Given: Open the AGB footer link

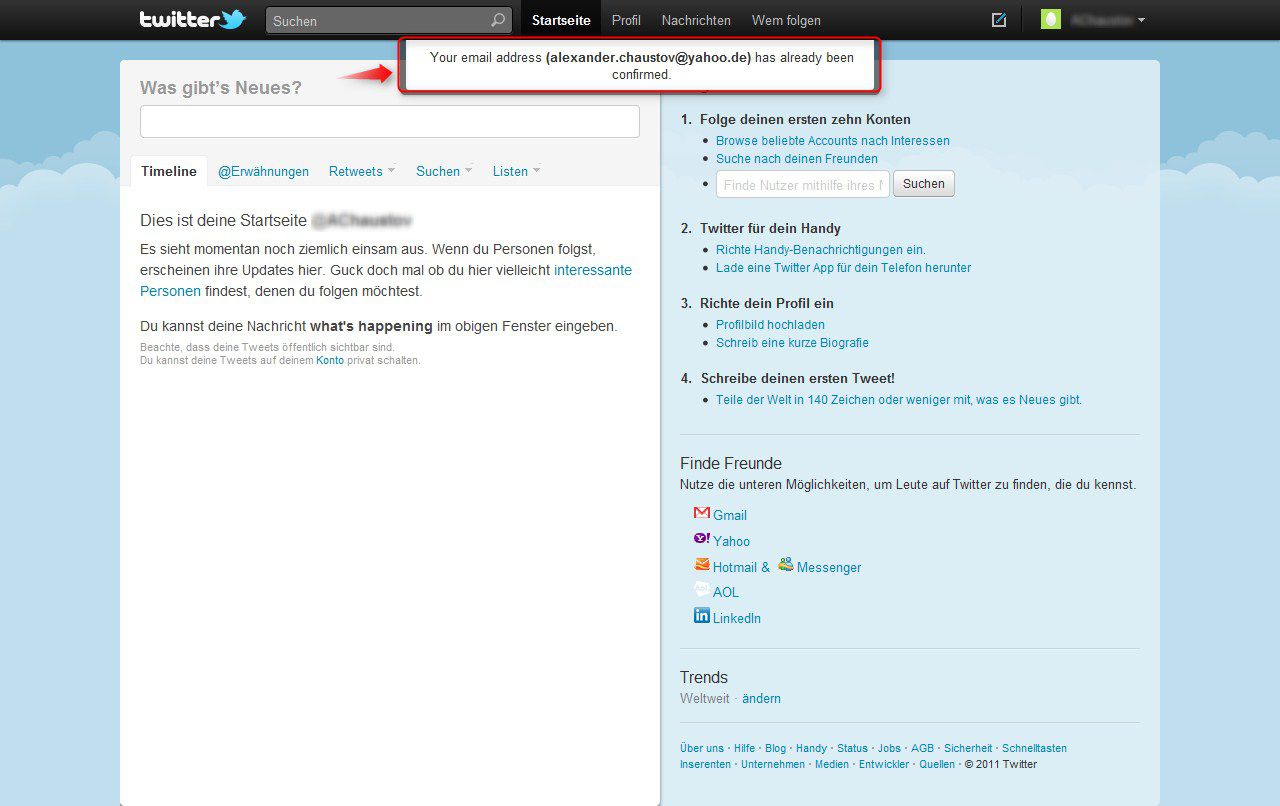Looking at the screenshot, I should 922,748.
